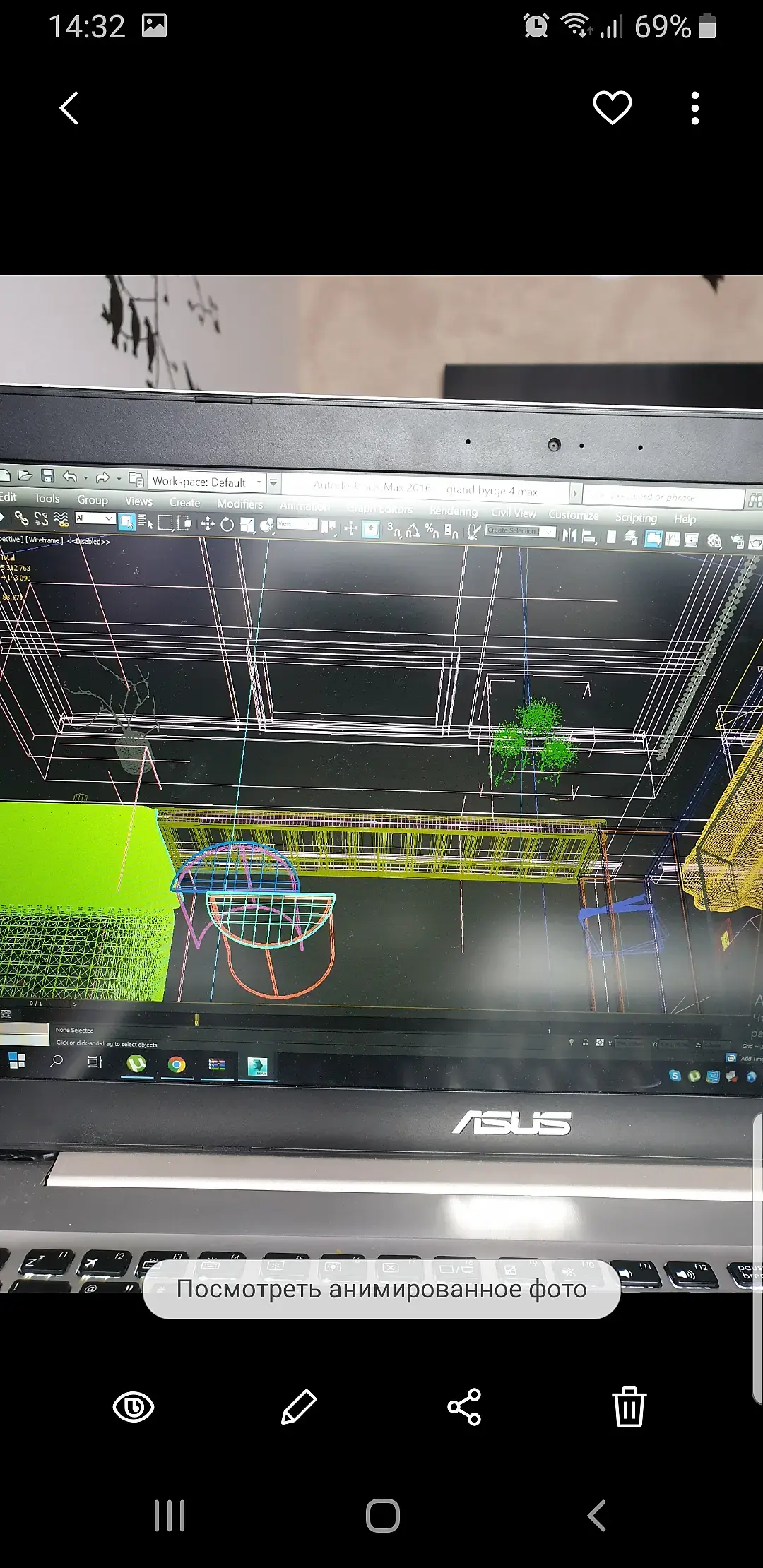
Task: Open Edit Named Selection Sets icon
Action: [473, 532]
